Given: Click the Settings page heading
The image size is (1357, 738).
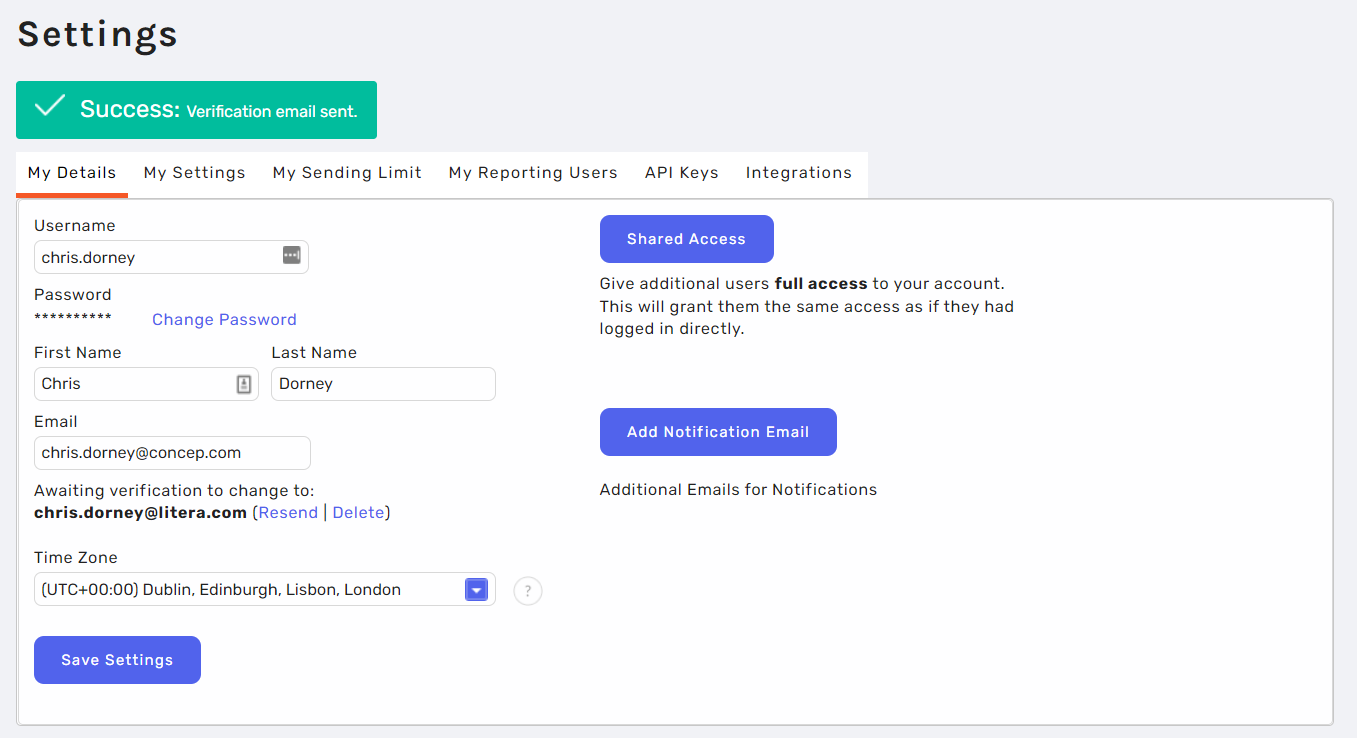Looking at the screenshot, I should pyautogui.click(x=98, y=34).
